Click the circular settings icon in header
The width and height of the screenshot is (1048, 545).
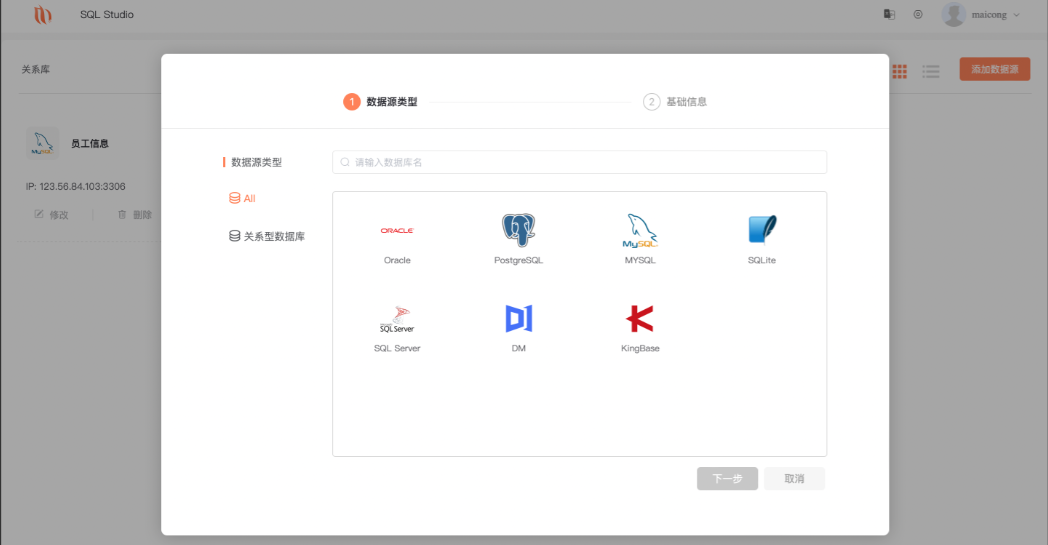[x=918, y=14]
